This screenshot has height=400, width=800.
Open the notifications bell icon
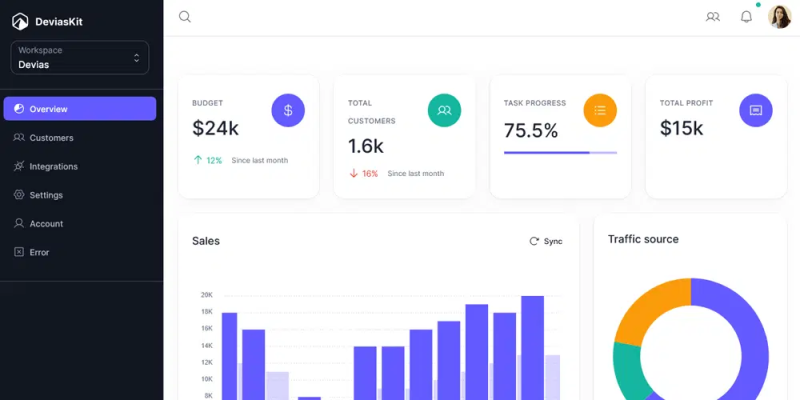(x=746, y=17)
